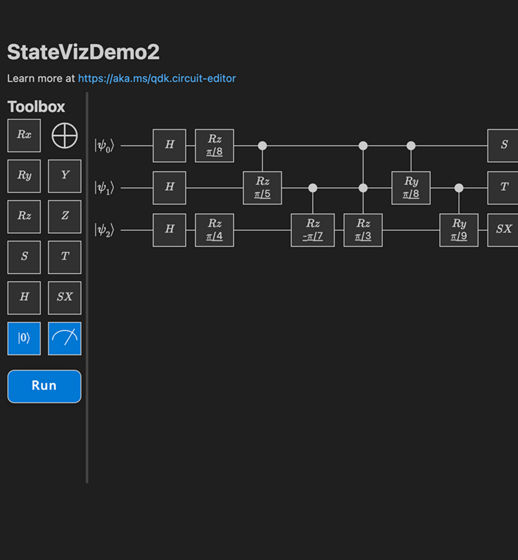Select the T gate in the Toolbox
This screenshot has height=560, width=518.
click(x=65, y=257)
